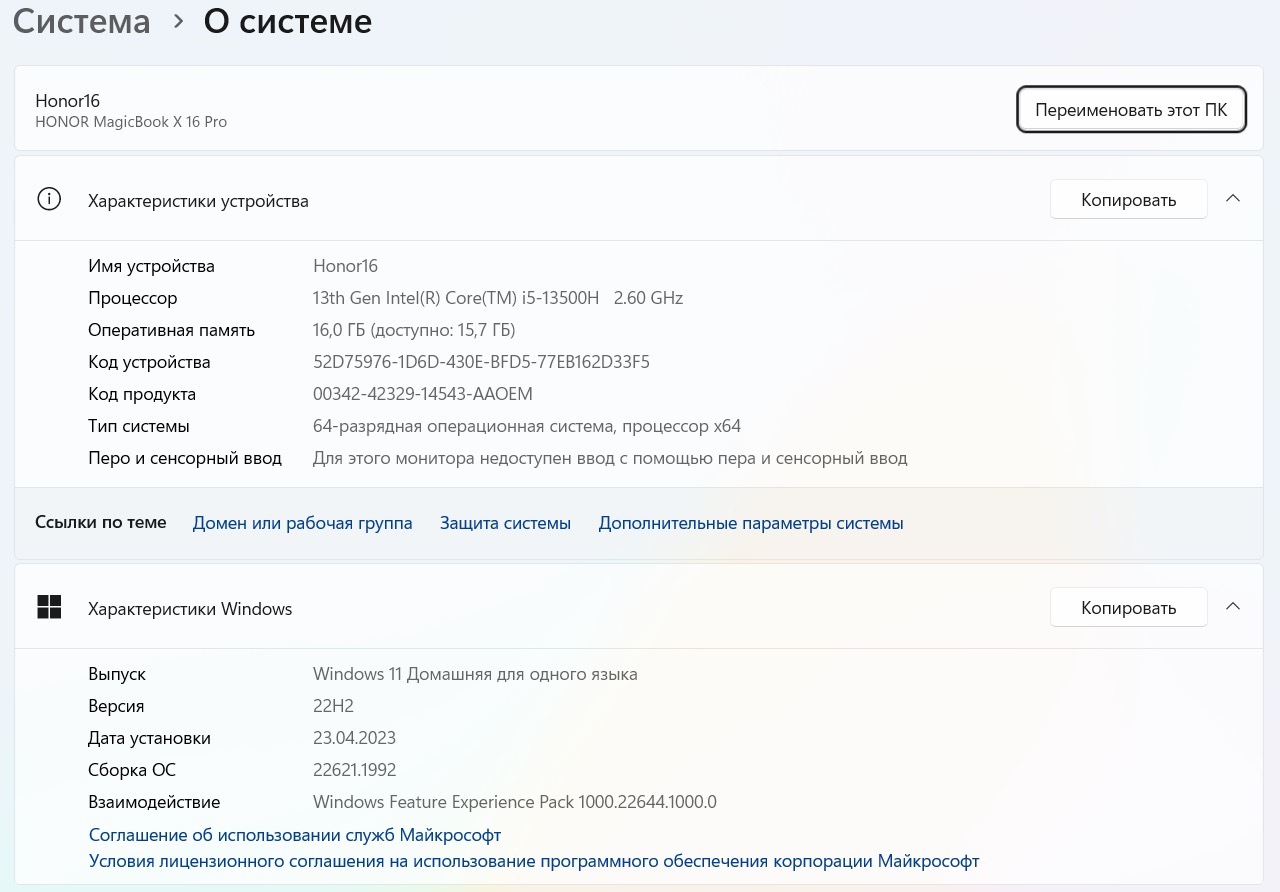The height and width of the screenshot is (892, 1280).
Task: Click the Windows logo icon
Action: pyautogui.click(x=48, y=607)
